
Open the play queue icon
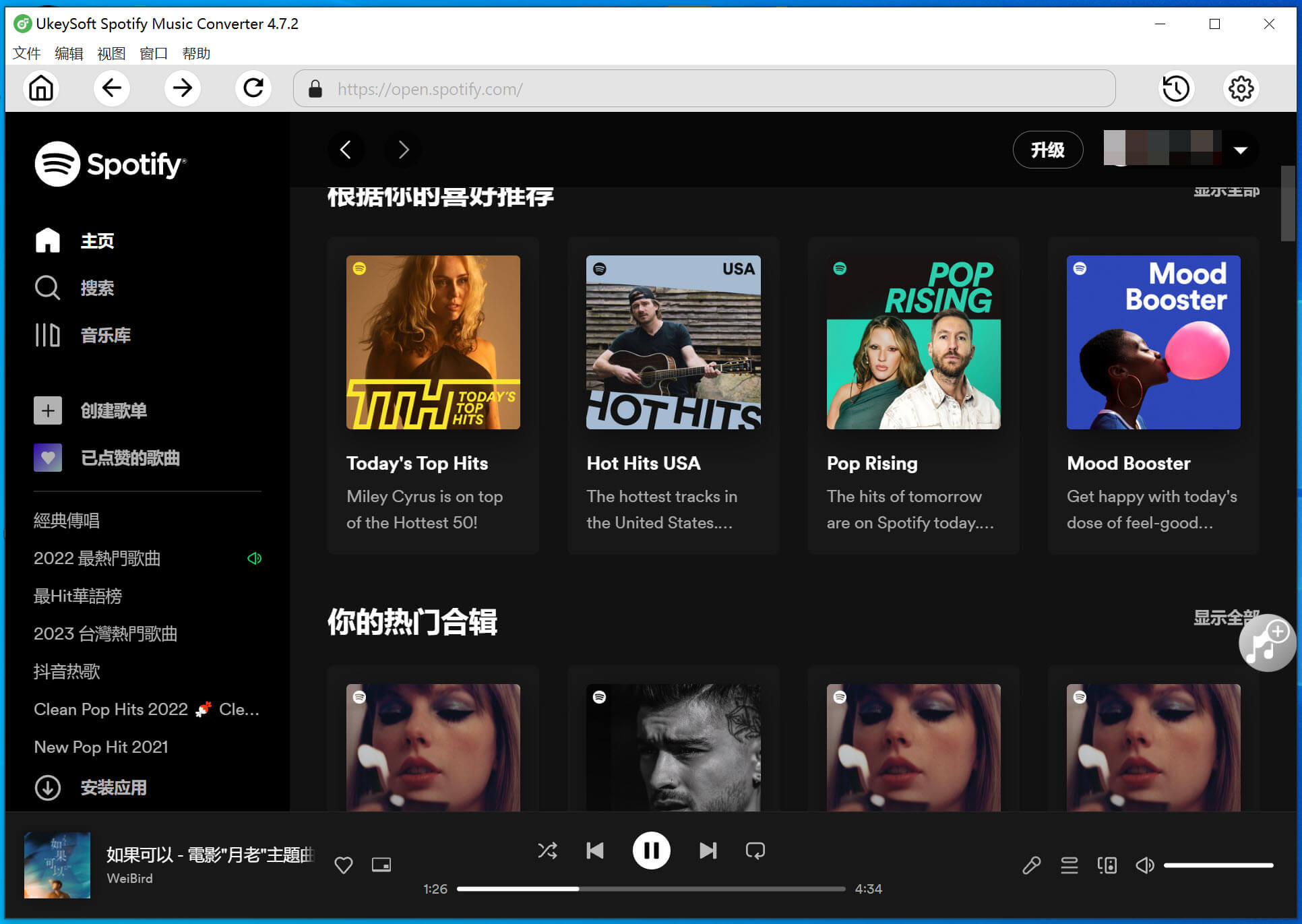(1069, 865)
